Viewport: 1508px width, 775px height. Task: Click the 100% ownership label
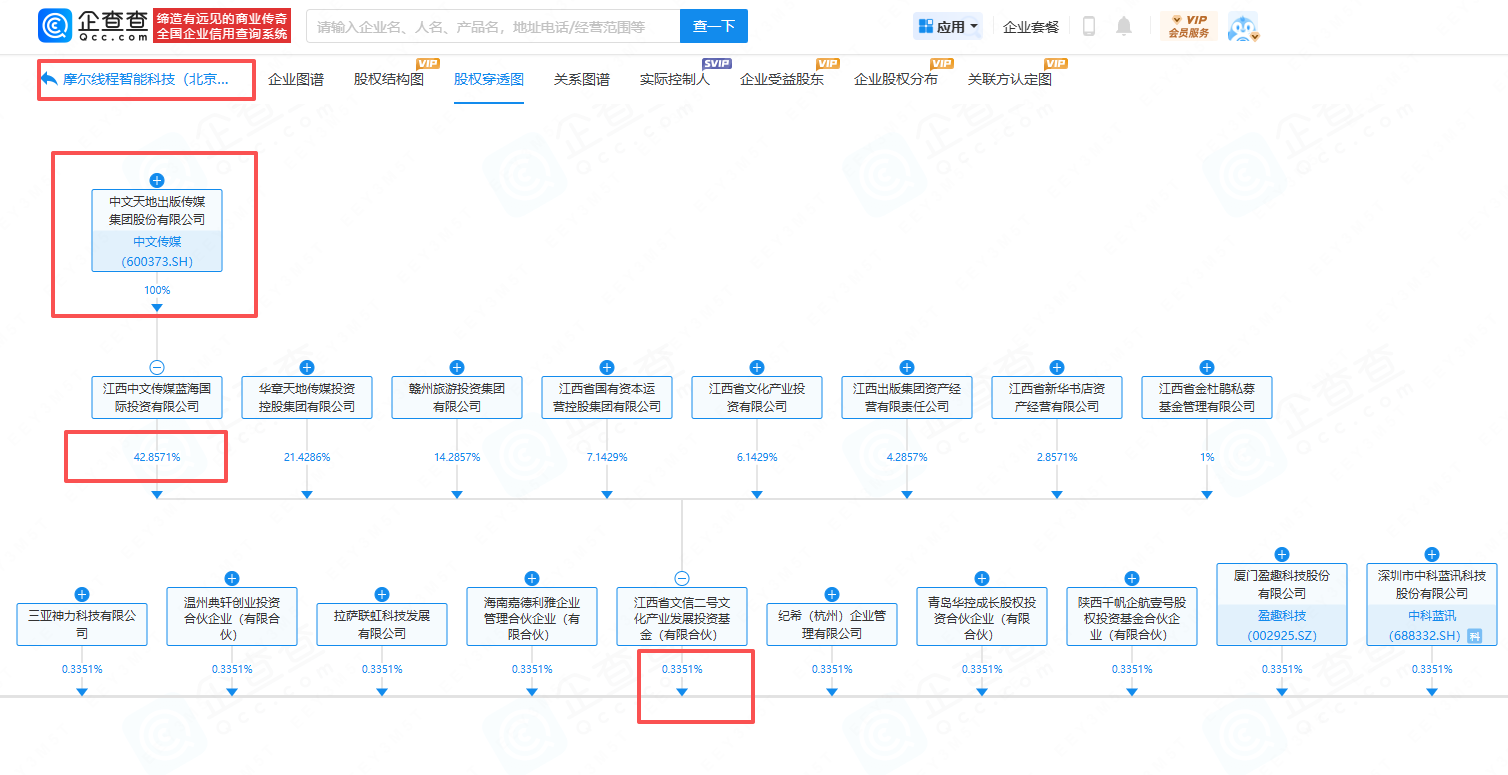pos(157,290)
